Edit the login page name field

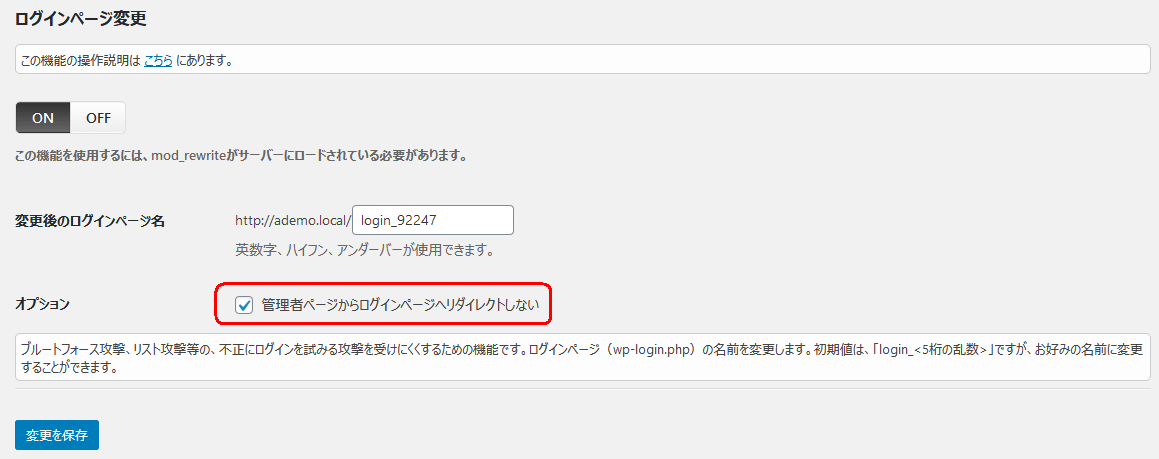point(433,220)
